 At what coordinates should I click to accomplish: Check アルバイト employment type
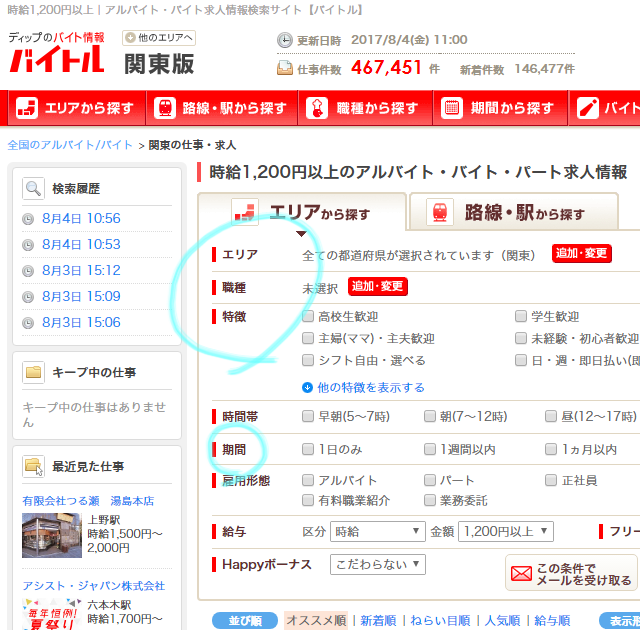[x=308, y=480]
